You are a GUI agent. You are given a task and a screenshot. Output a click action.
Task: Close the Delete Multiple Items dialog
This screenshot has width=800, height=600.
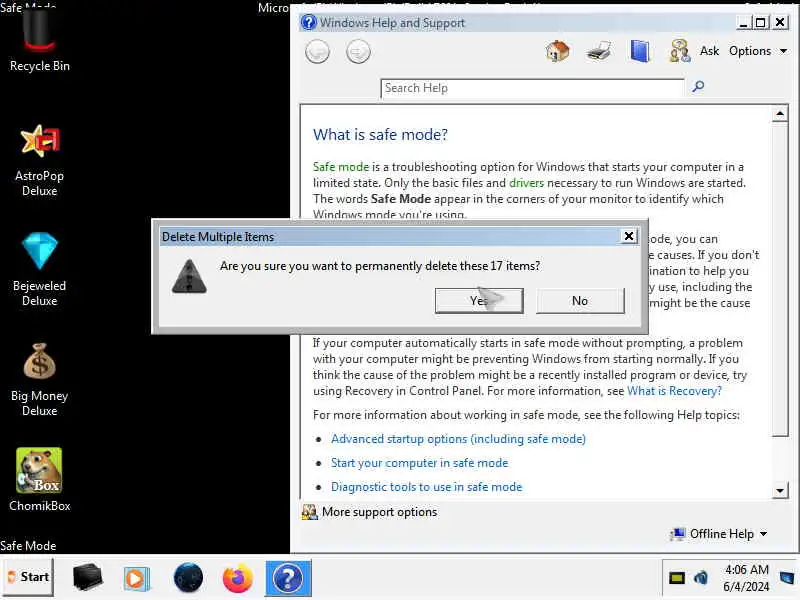pos(629,236)
